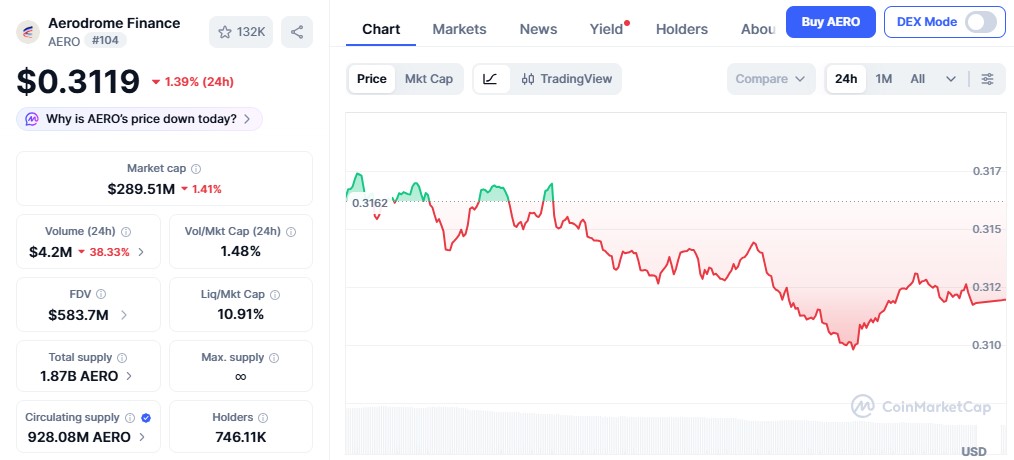Viewport: 1014px width, 460px height.
Task: Click the USD currency label on chart
Action: (974, 451)
